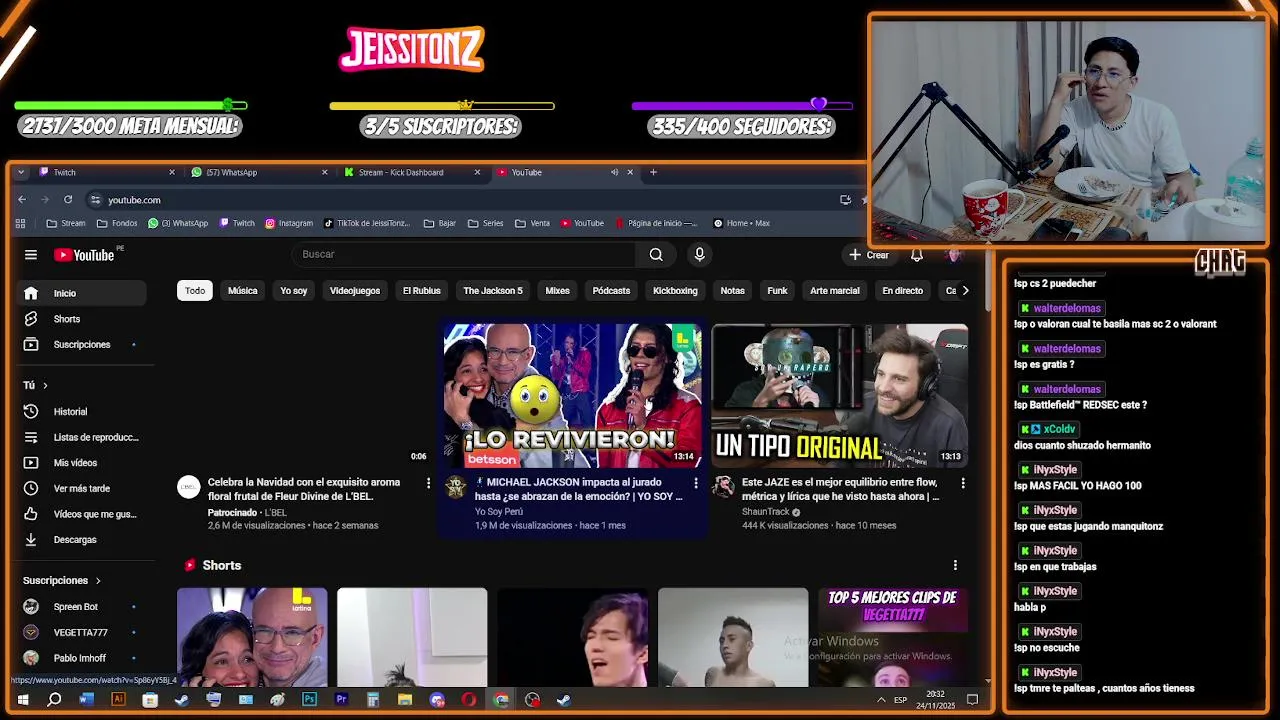Click the search magnifier button

656,255
